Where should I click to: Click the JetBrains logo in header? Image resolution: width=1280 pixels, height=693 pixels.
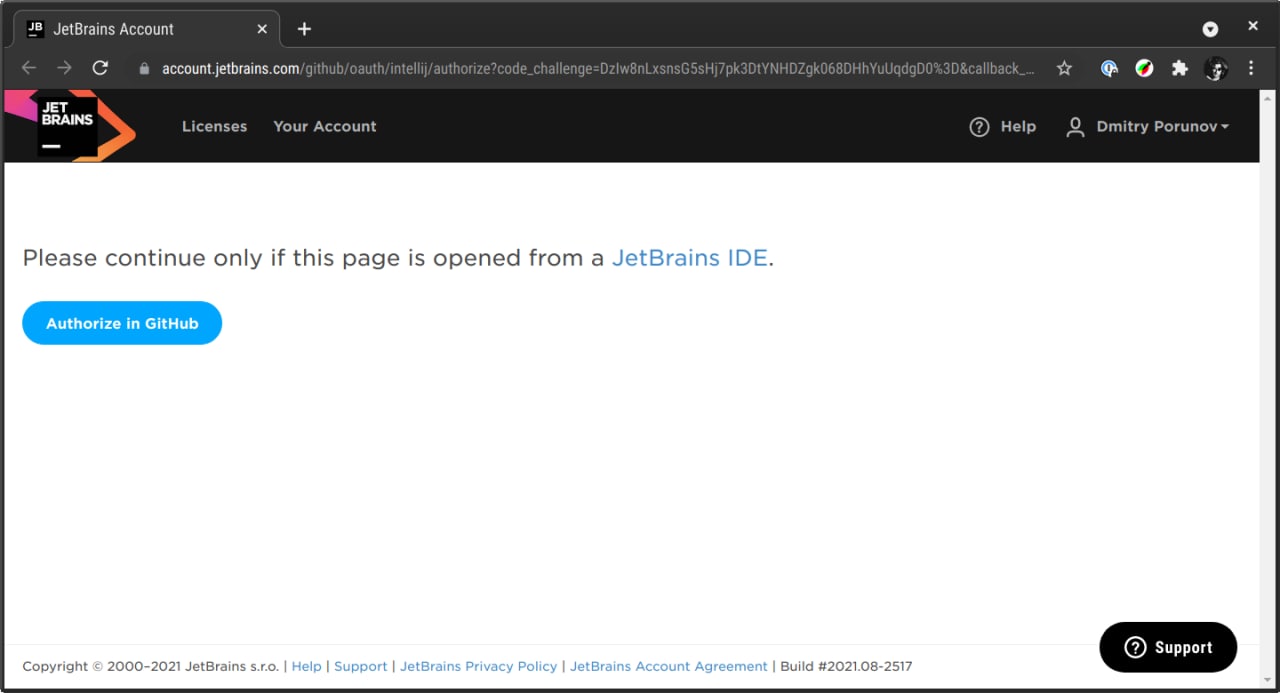70,125
